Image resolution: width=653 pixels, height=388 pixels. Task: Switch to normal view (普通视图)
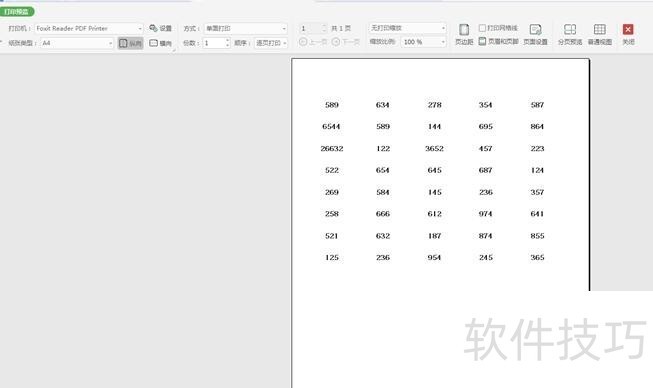click(600, 34)
